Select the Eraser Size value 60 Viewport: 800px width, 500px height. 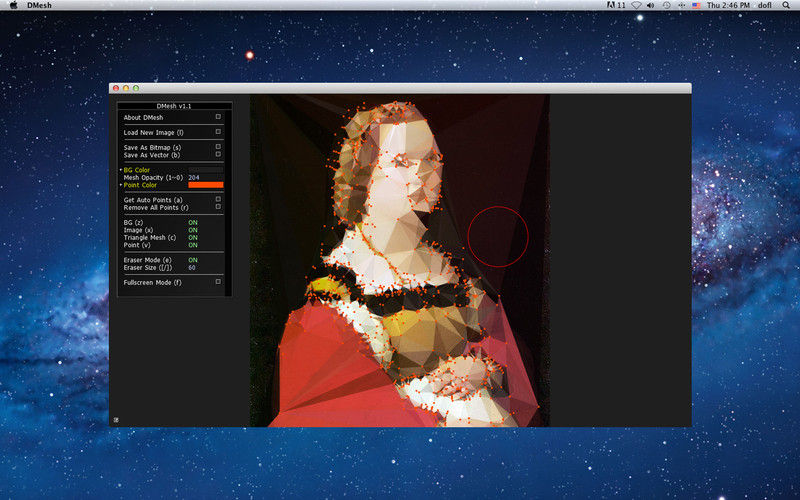click(x=192, y=267)
